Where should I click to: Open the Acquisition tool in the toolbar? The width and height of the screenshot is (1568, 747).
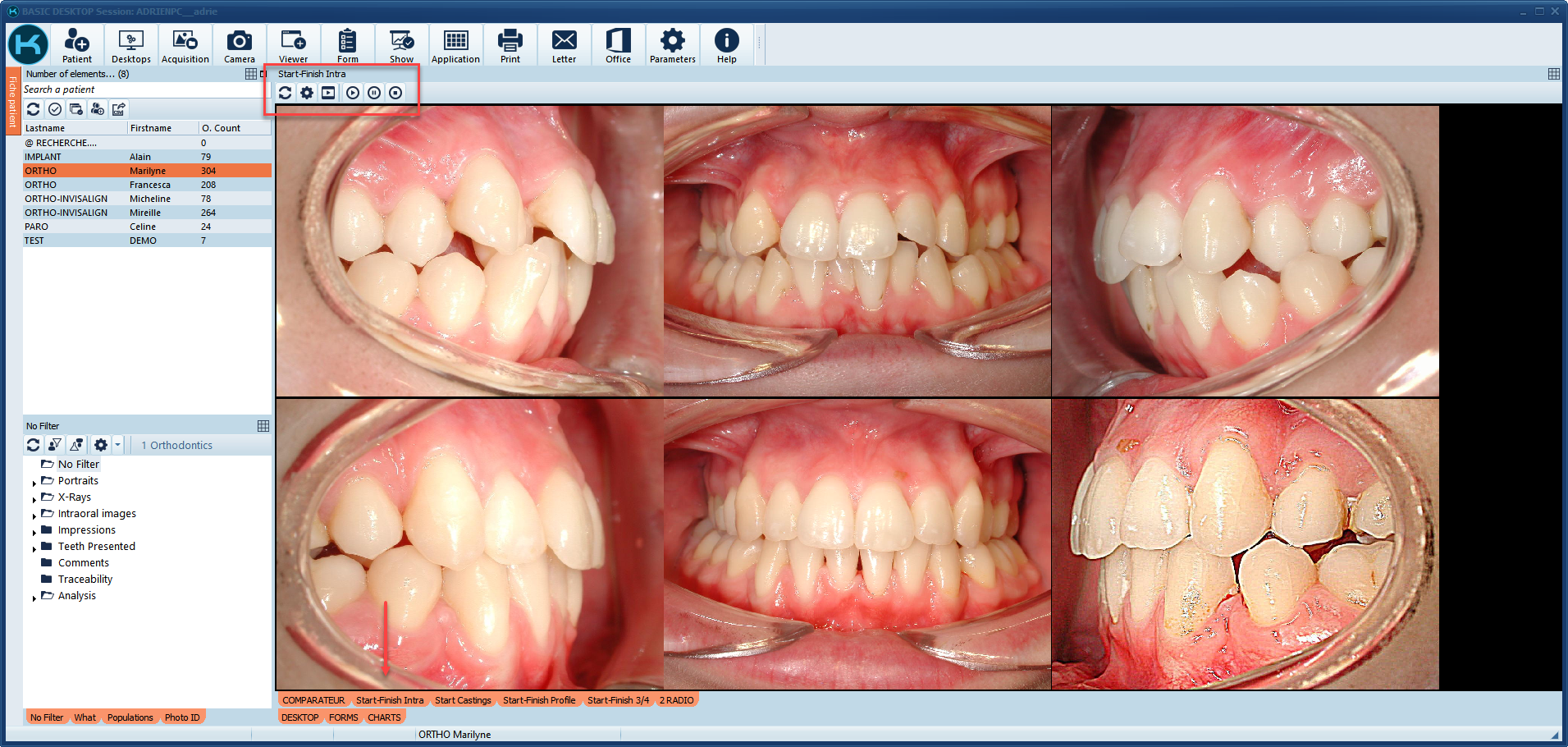click(x=185, y=45)
